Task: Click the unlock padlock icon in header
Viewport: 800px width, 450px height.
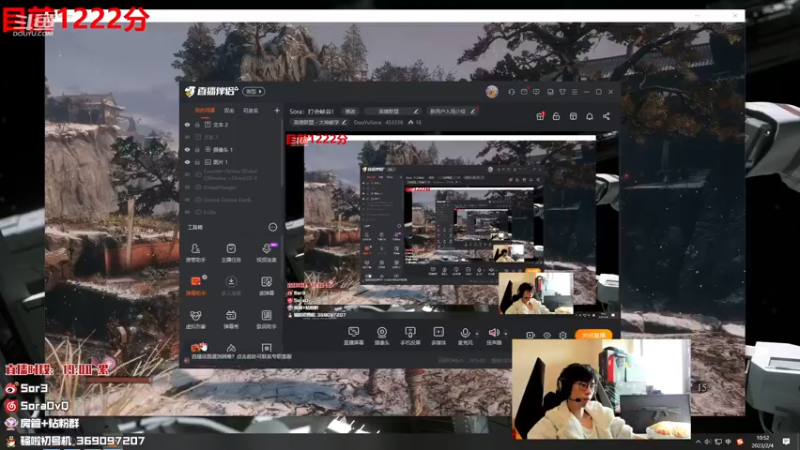Action: click(x=557, y=116)
